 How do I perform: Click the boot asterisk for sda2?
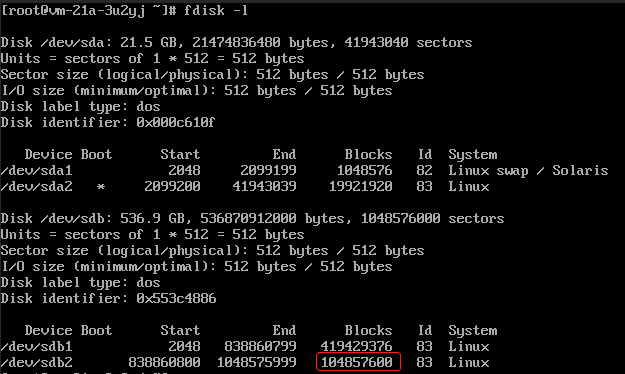(x=100, y=187)
